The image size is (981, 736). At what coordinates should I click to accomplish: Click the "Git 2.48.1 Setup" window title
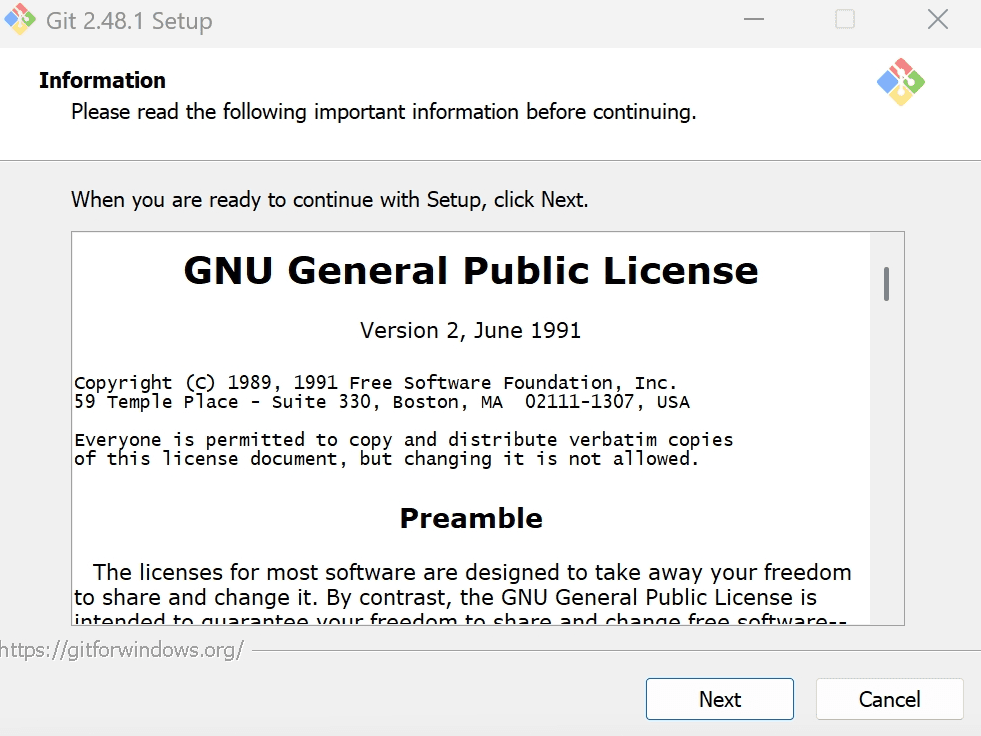[129, 21]
